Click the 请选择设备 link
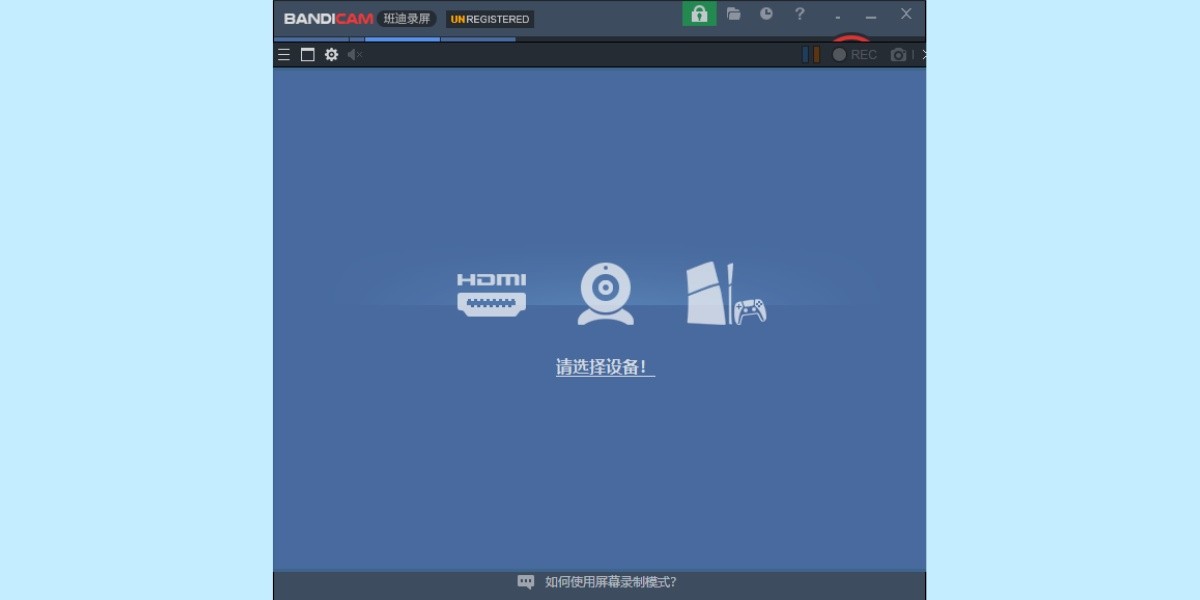 603,367
